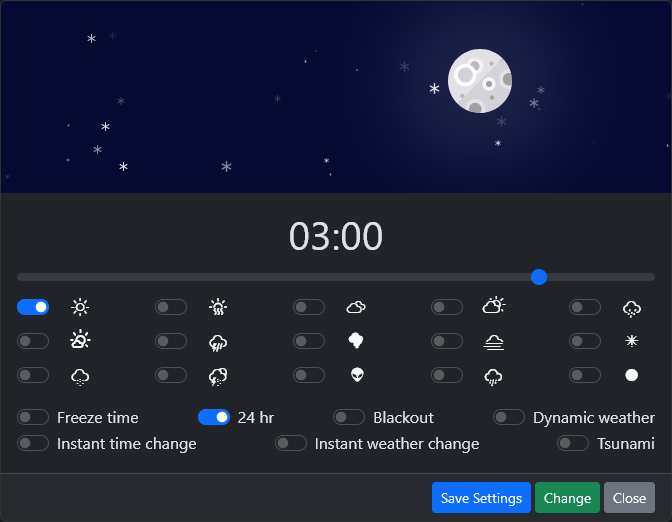
Task: Click the tornado storm cloud icon
Action: pyautogui.click(x=356, y=341)
